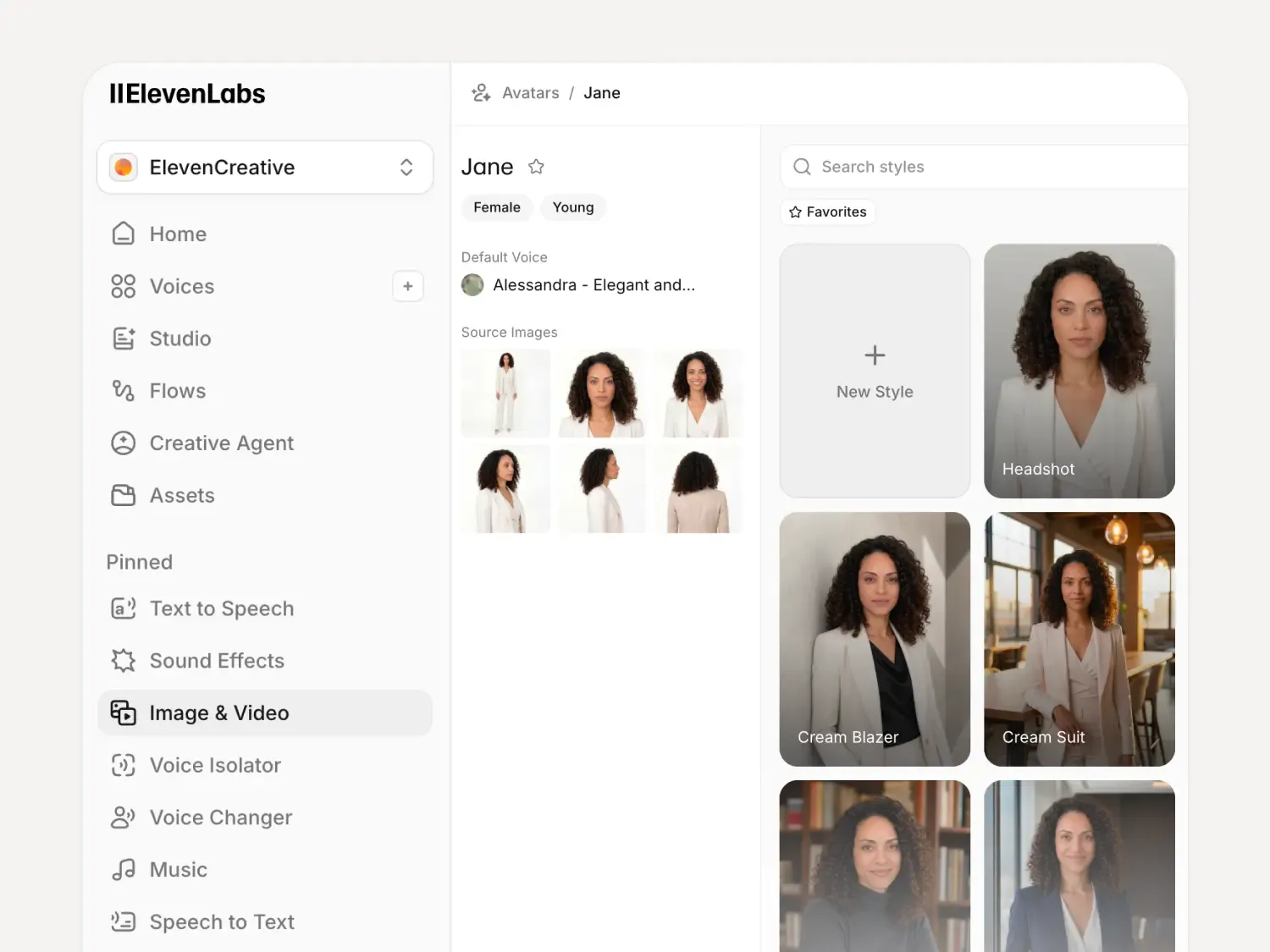
Task: Open Studio from the sidebar
Action: tap(265, 338)
